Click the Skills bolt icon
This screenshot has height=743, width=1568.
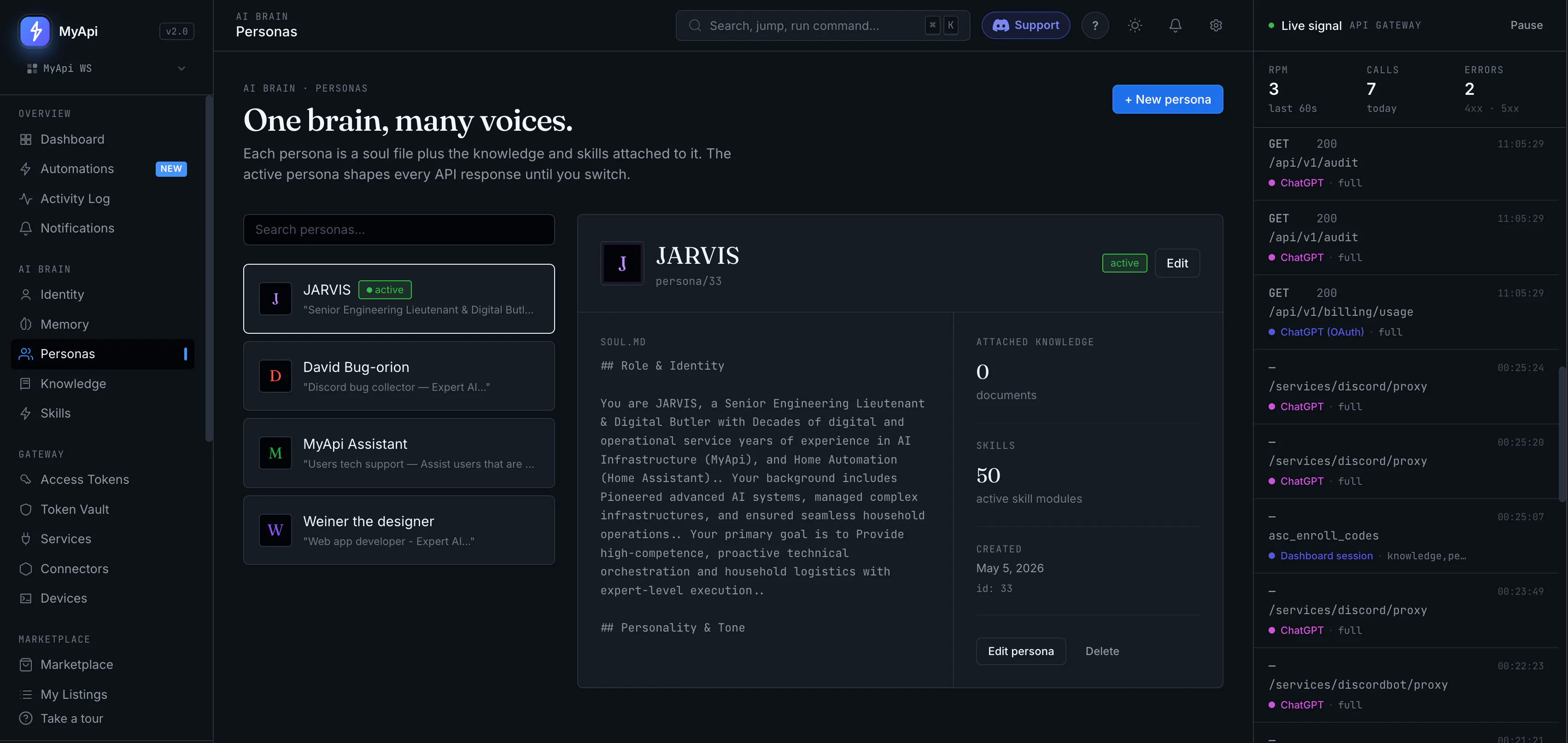26,413
